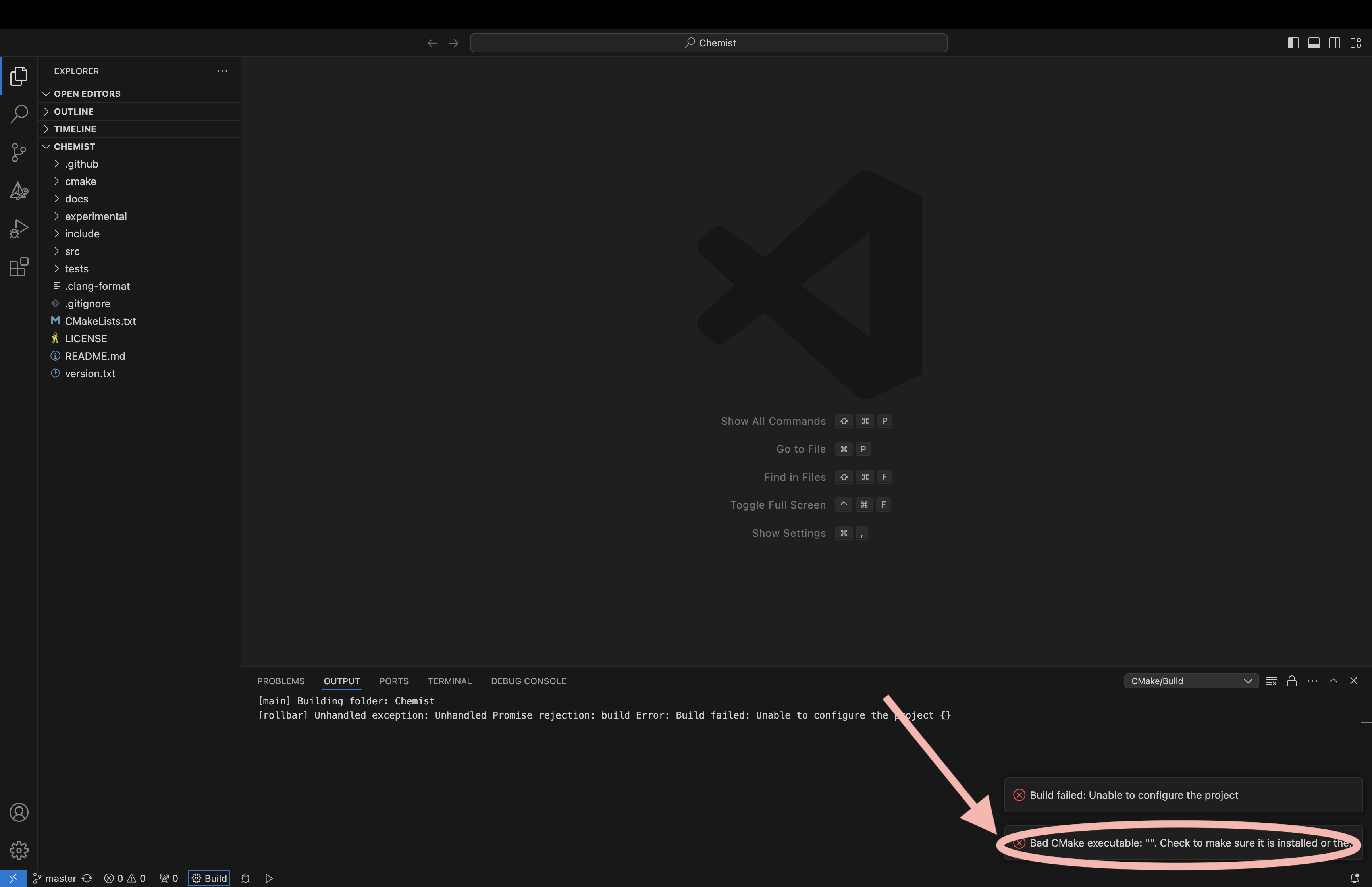Click the Bad CMake executable notification
Image resolution: width=1372 pixels, height=887 pixels.
[1183, 843]
